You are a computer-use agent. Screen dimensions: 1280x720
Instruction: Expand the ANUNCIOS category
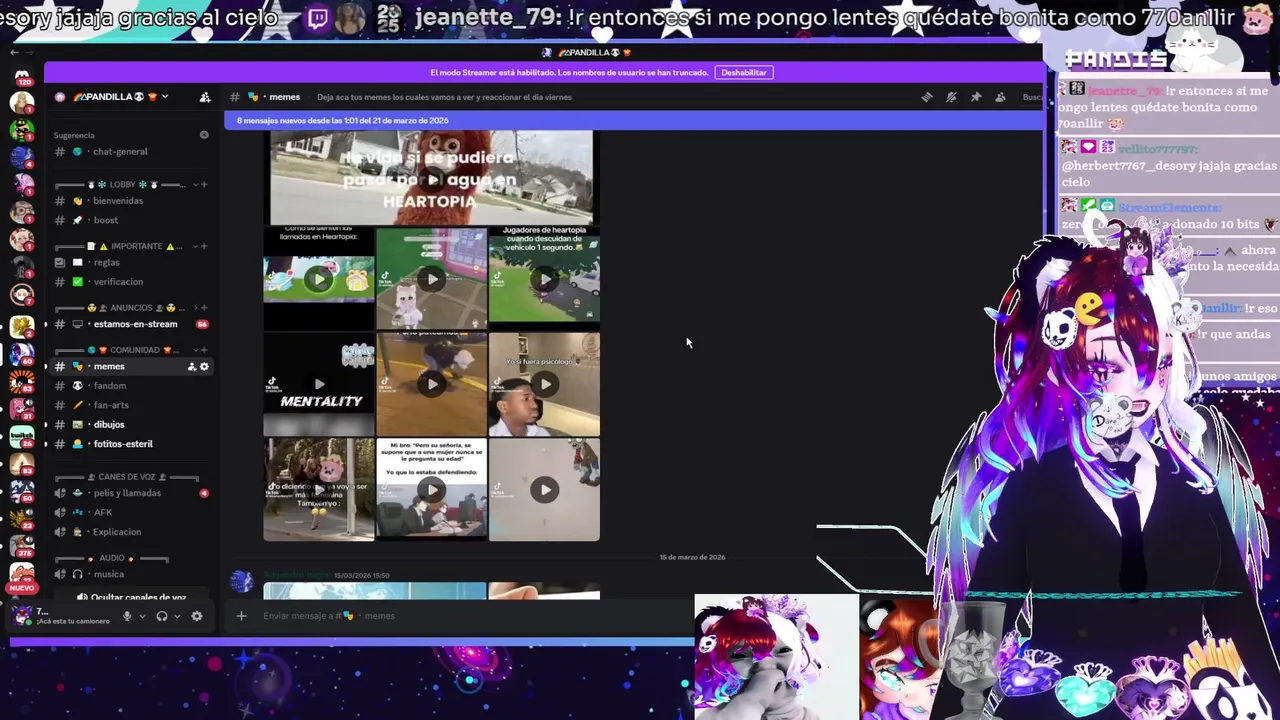tap(122, 308)
